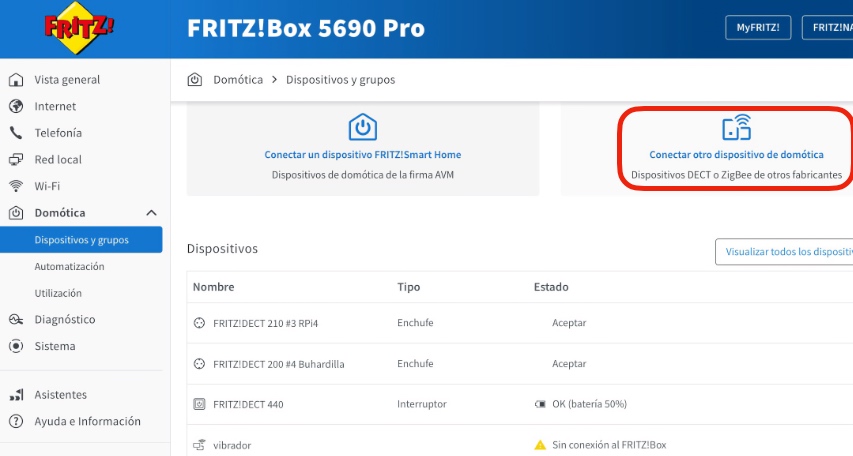Select device name vibrador

(232, 445)
